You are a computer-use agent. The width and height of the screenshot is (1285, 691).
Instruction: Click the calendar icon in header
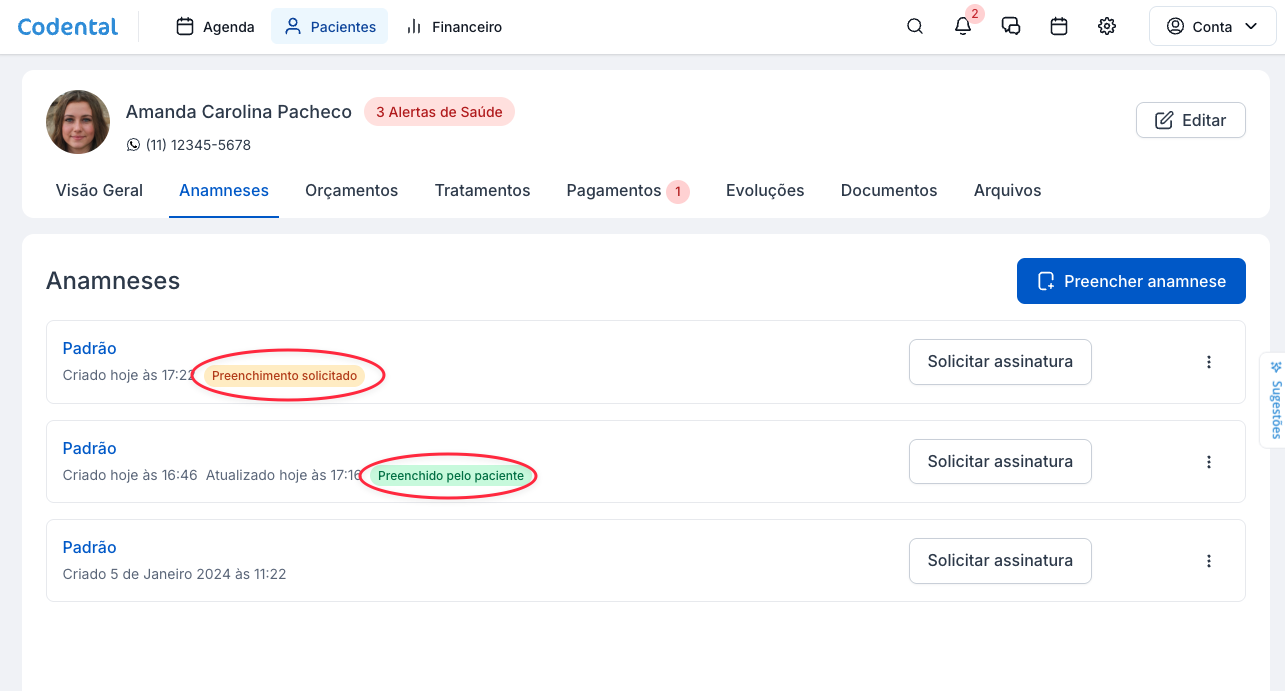tap(1059, 27)
